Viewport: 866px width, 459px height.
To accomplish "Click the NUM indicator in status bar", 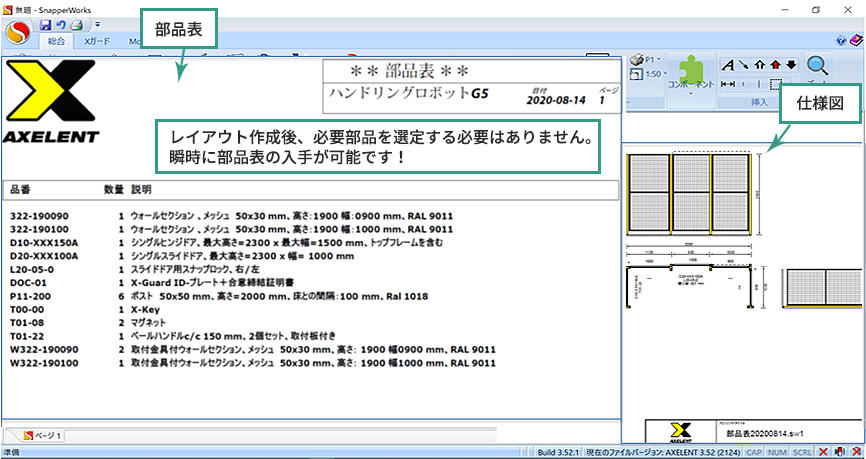I will pyautogui.click(x=777, y=452).
